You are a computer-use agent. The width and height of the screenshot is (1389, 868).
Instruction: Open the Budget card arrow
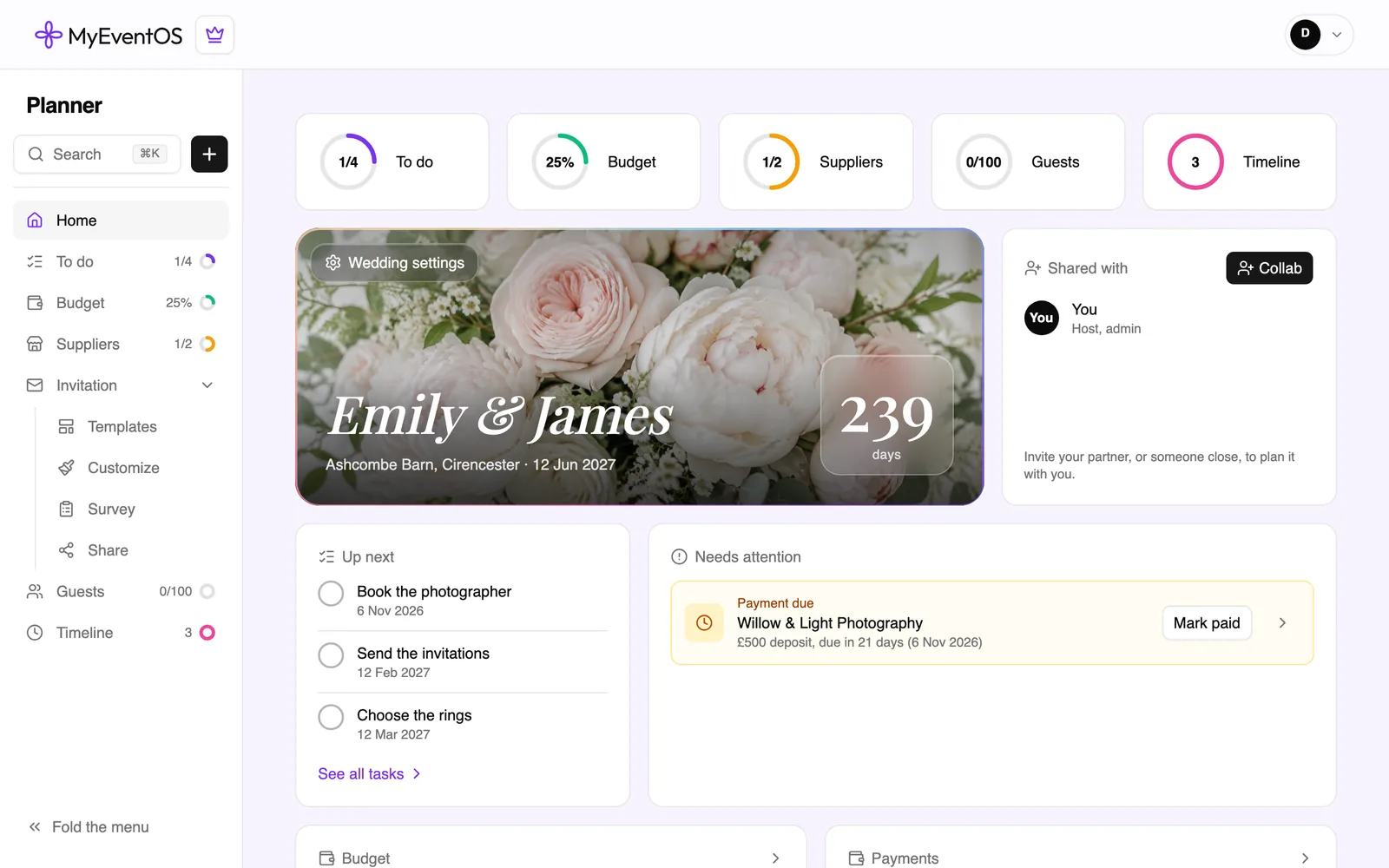775,858
